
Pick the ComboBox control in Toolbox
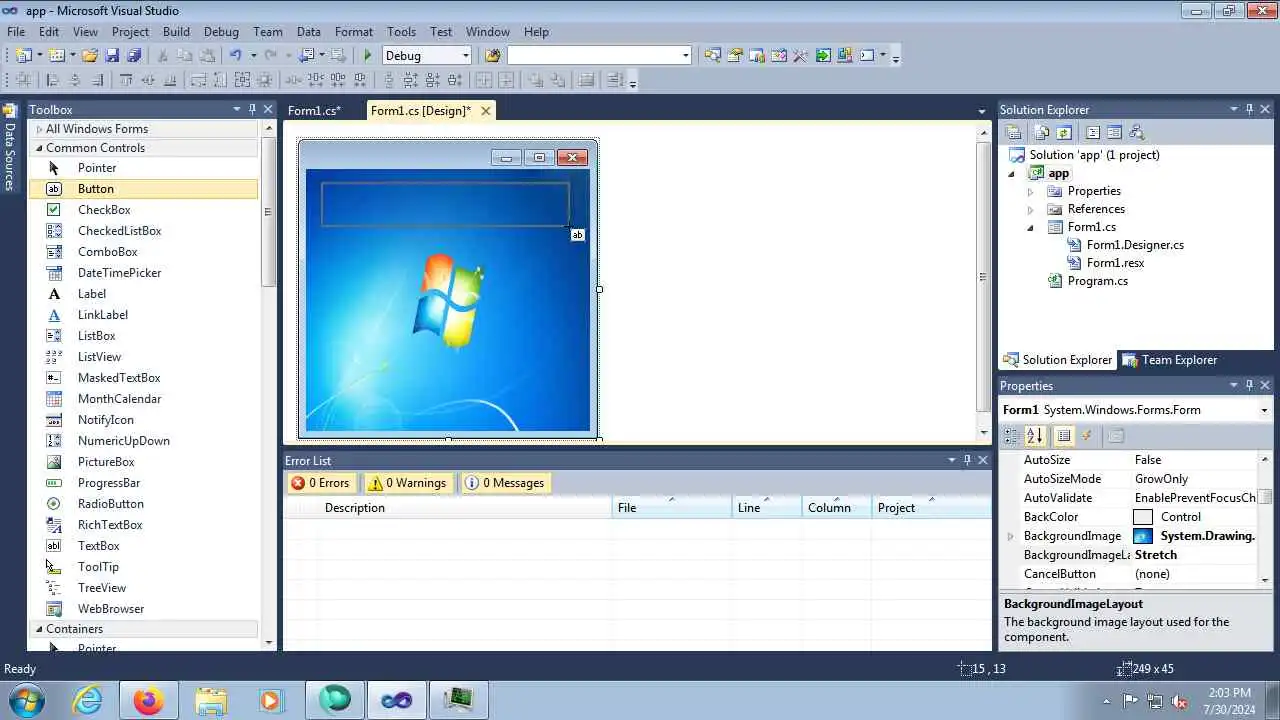pos(144,252)
